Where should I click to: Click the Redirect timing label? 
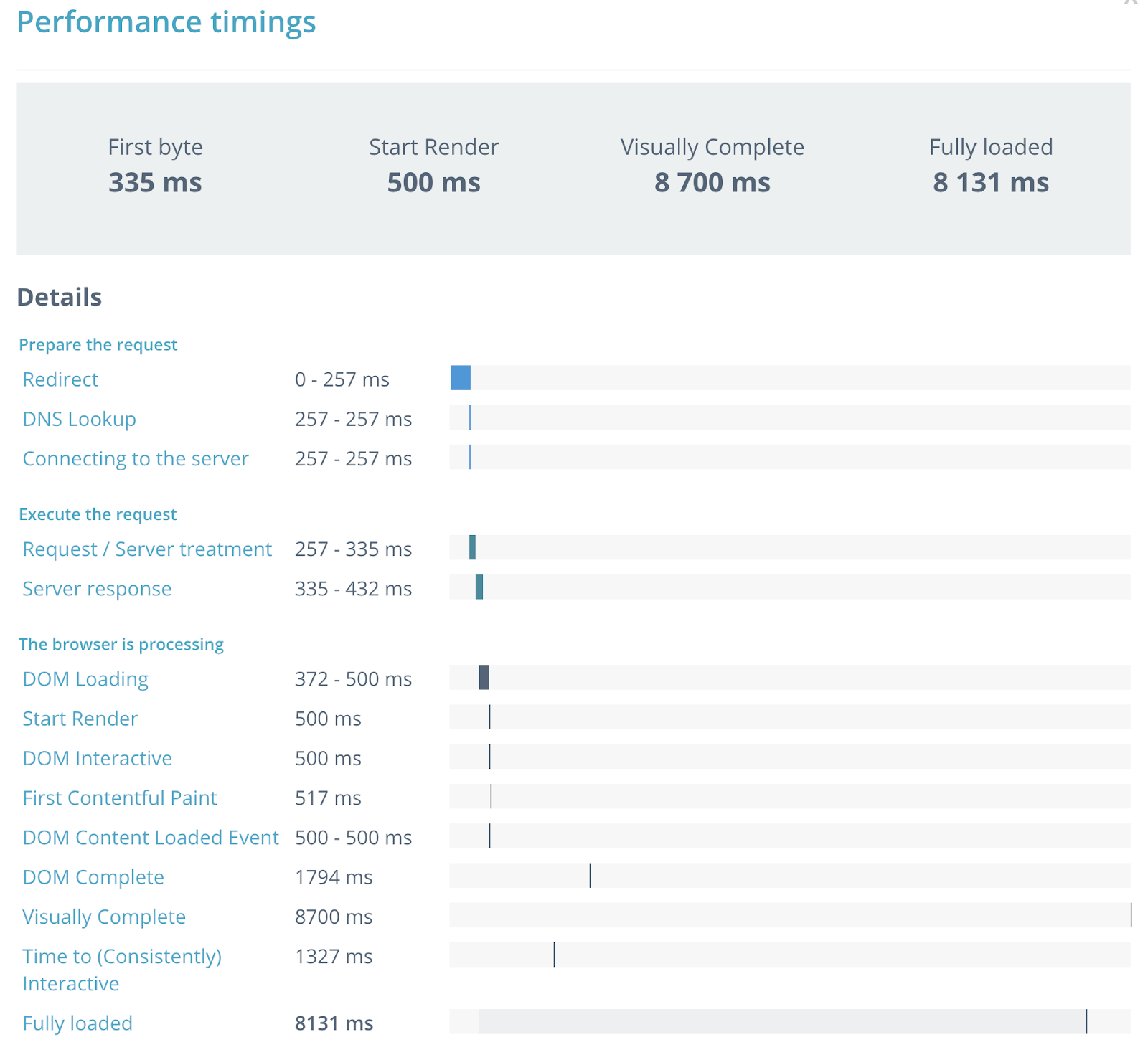coord(60,379)
